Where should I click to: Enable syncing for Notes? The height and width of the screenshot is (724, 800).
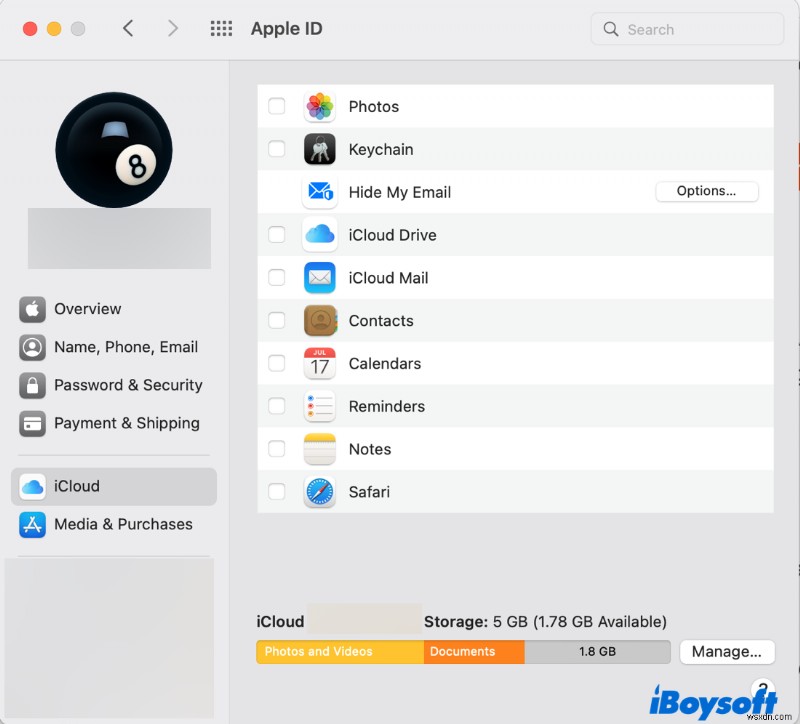(x=277, y=449)
